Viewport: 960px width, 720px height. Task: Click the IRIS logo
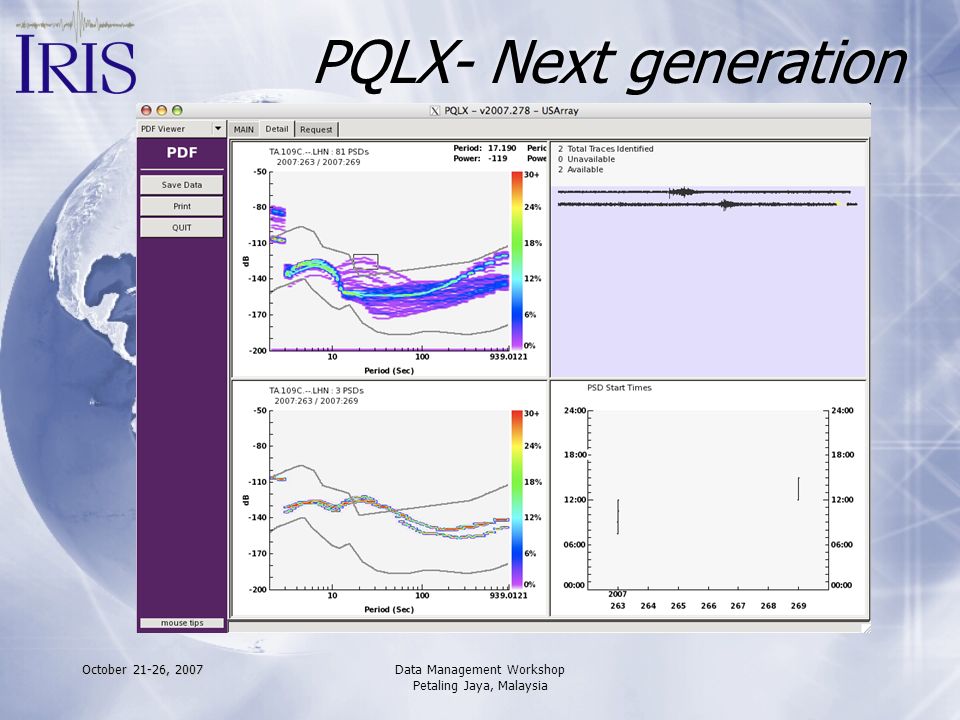[75, 50]
